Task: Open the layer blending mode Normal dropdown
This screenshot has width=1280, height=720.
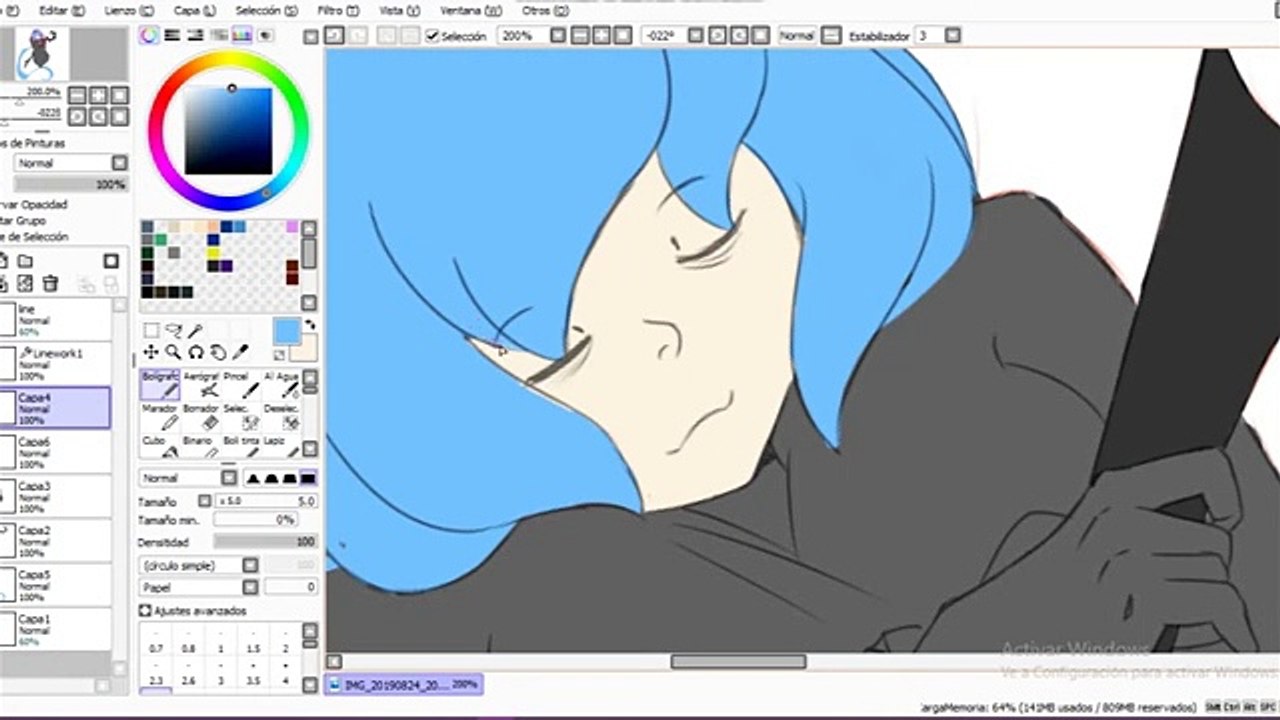Action: (x=71, y=163)
